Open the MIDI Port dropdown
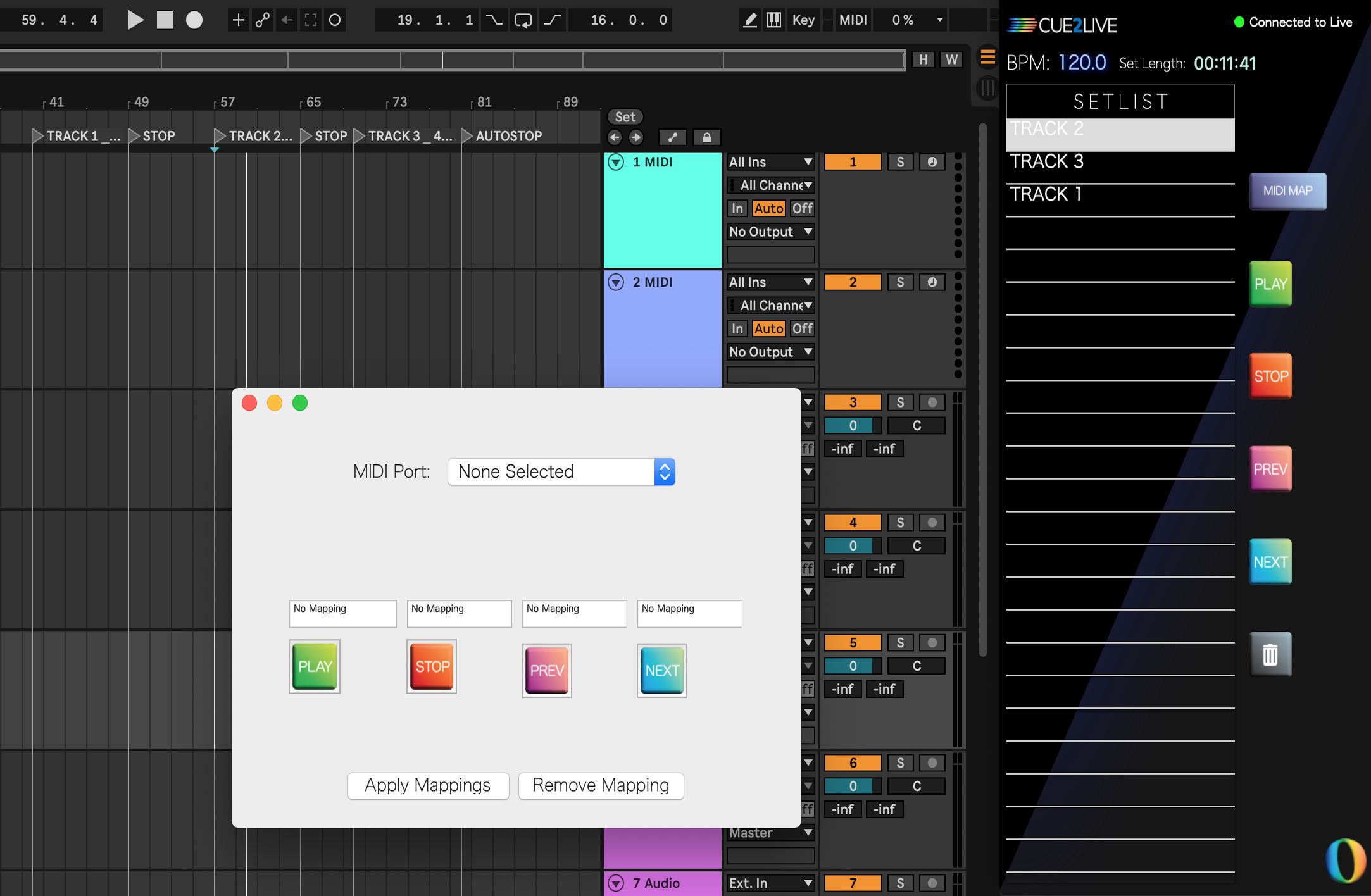 pos(561,472)
